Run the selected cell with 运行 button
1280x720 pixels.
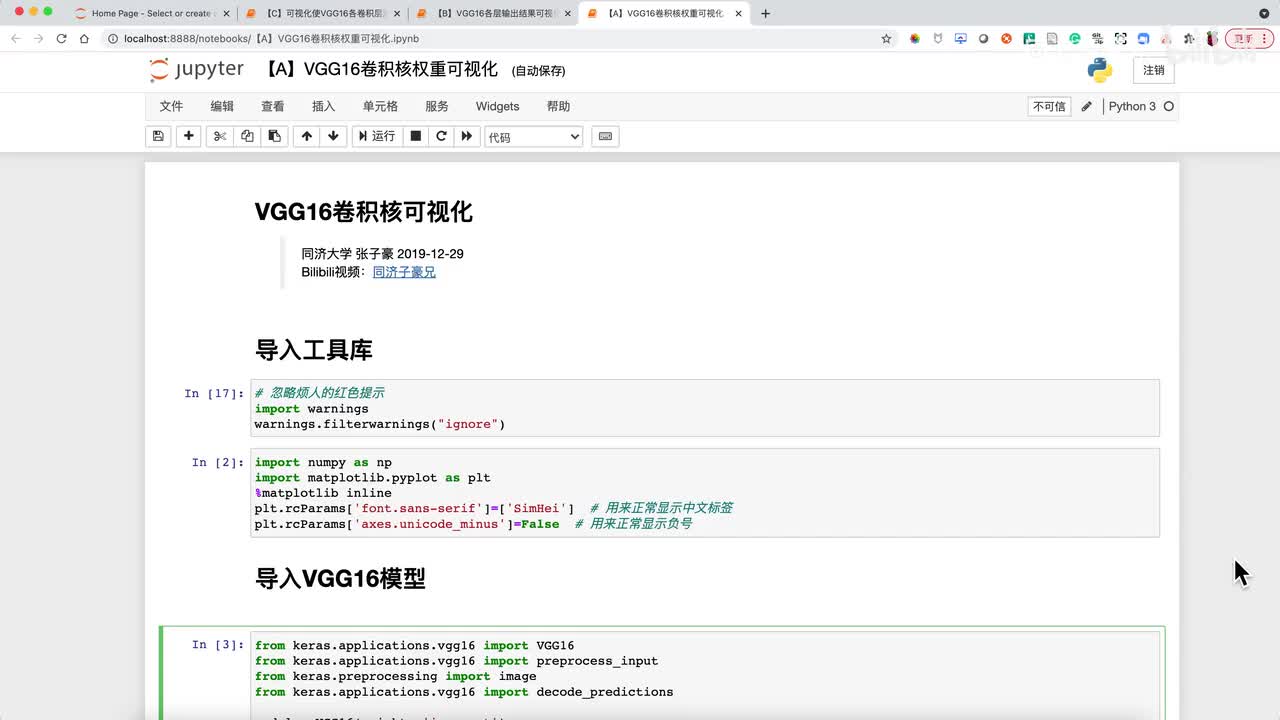[x=377, y=136]
